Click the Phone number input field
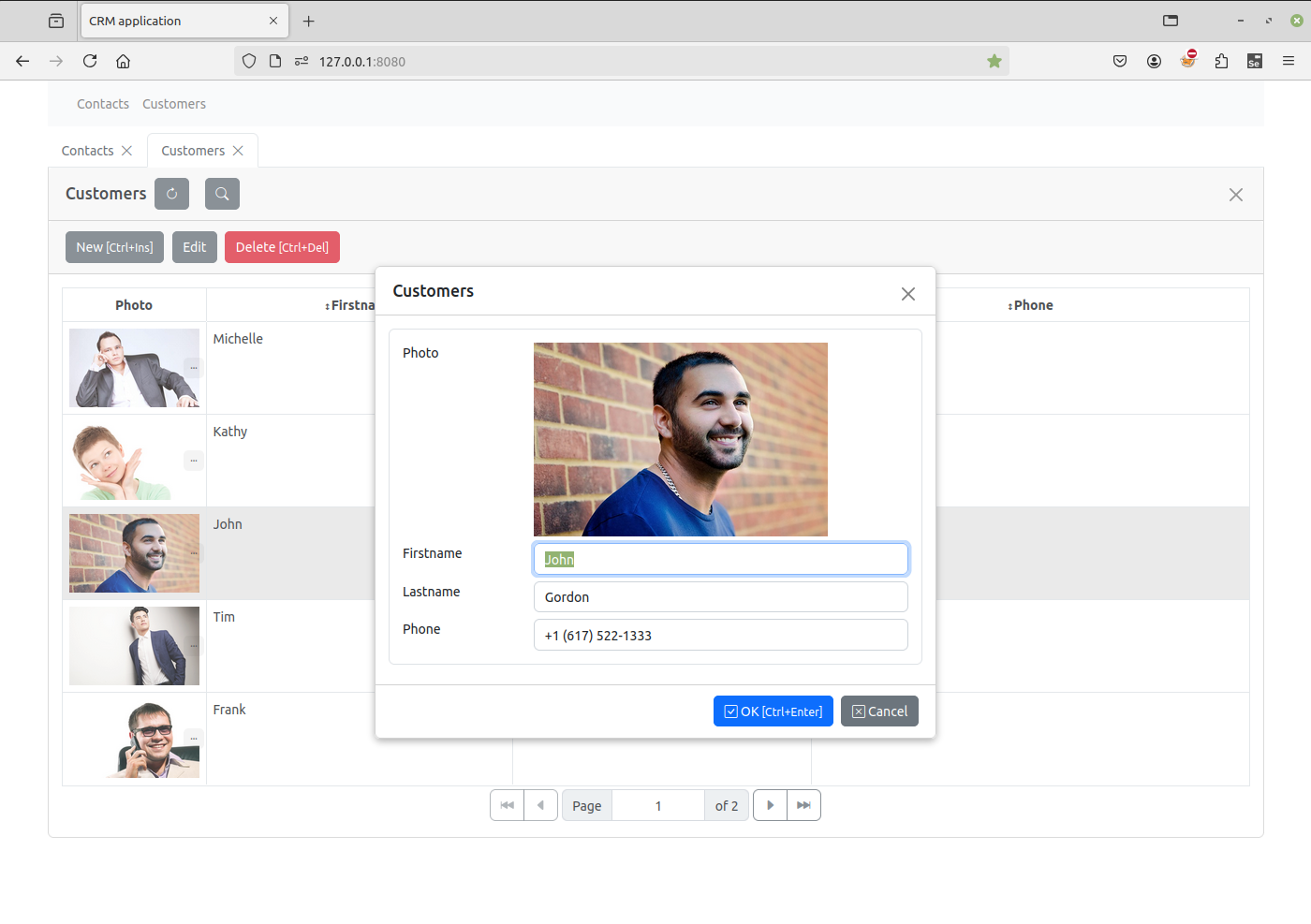 (720, 636)
